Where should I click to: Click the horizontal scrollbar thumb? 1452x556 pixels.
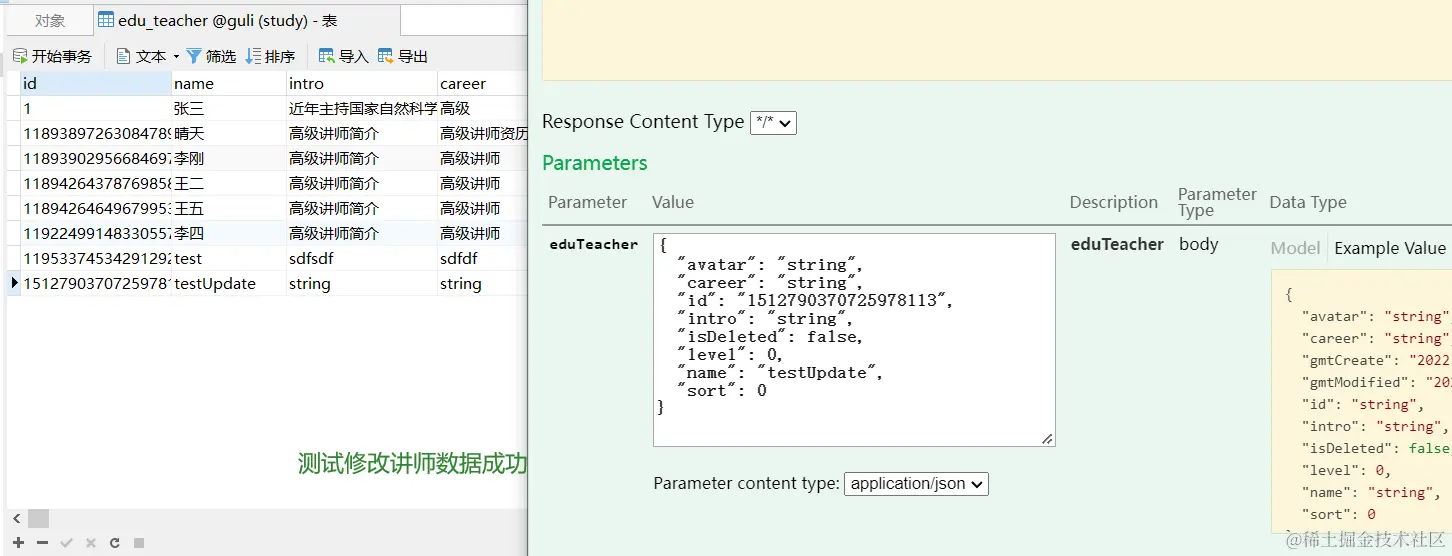point(38,519)
